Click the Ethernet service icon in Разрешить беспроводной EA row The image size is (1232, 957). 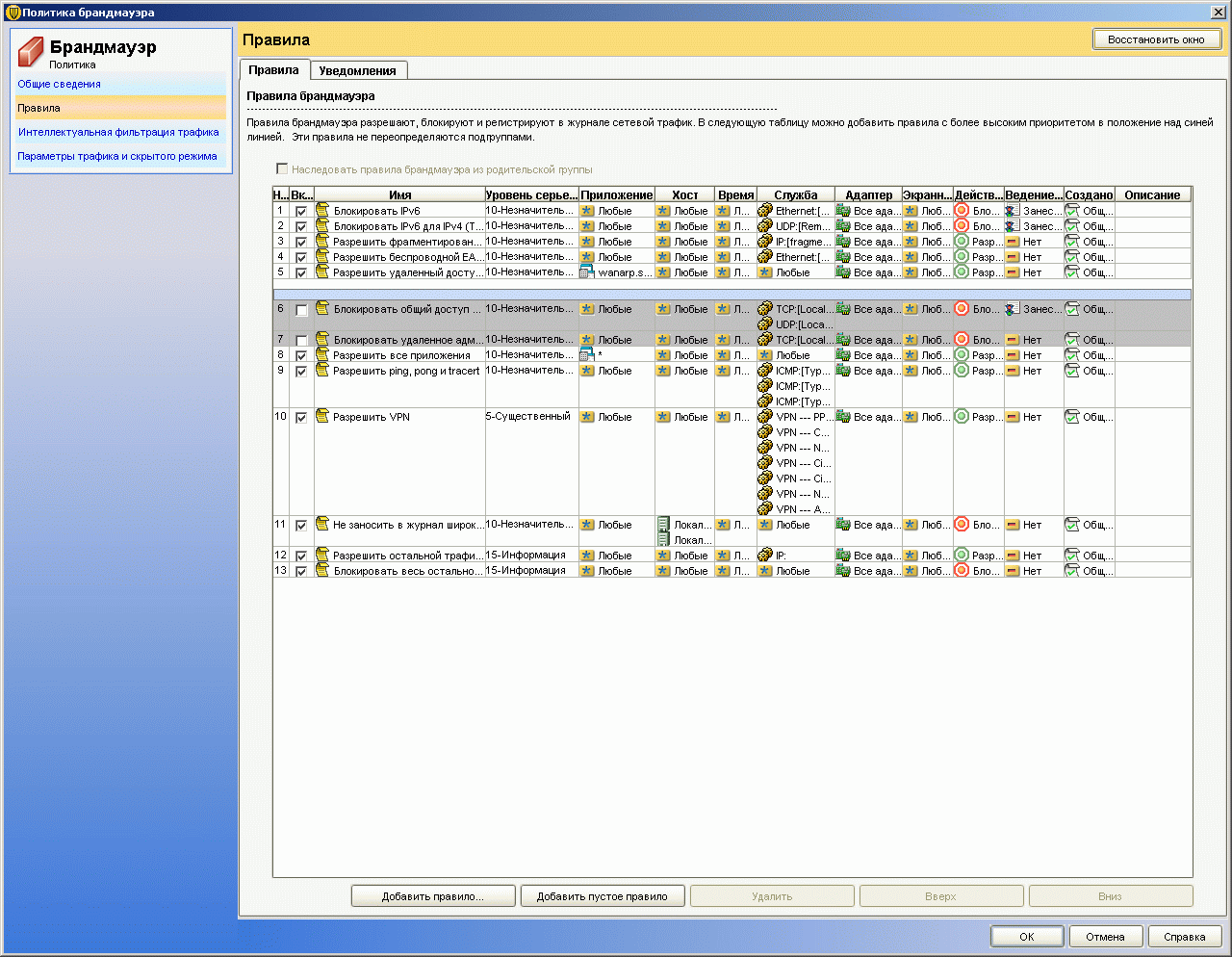(x=765, y=256)
